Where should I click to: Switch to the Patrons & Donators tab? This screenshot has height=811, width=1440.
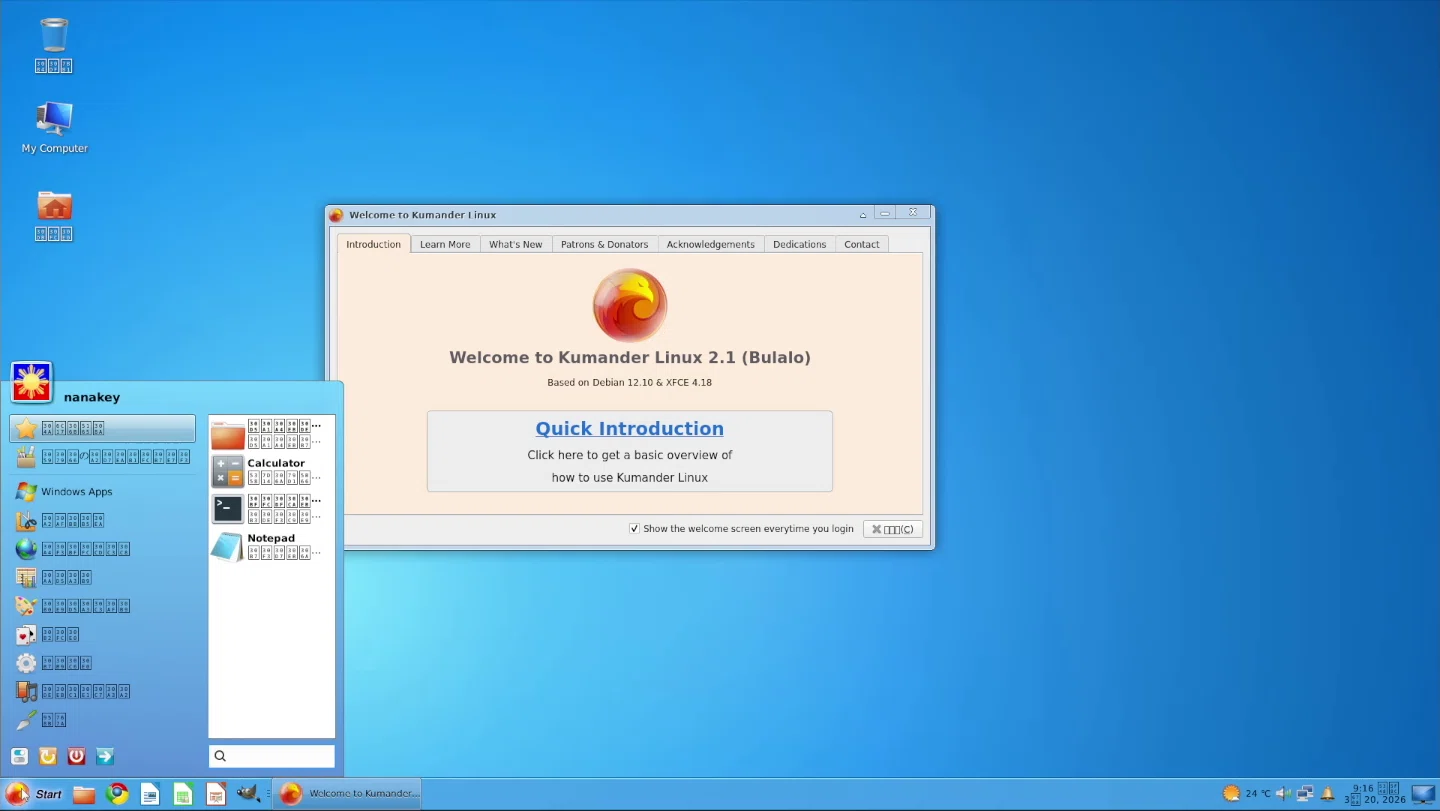(x=604, y=244)
